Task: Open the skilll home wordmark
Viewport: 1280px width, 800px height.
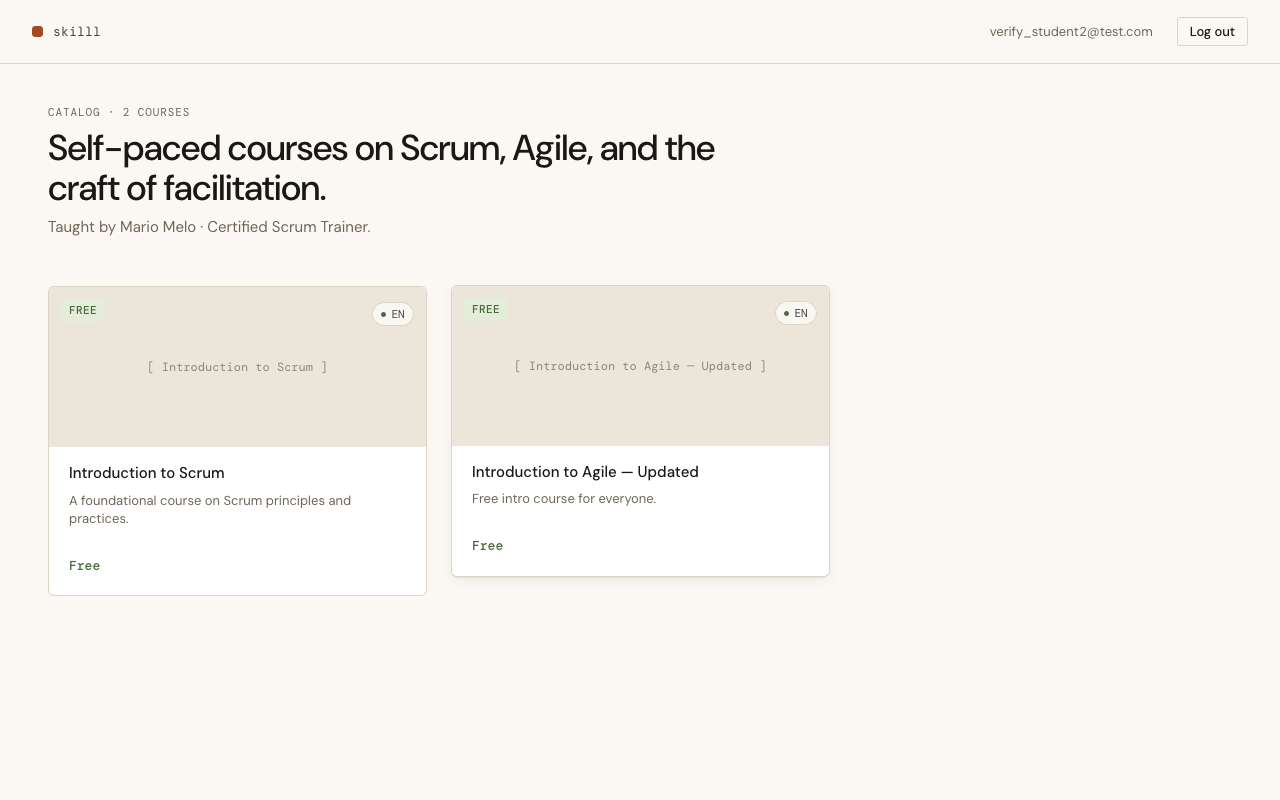Action: 77,32
